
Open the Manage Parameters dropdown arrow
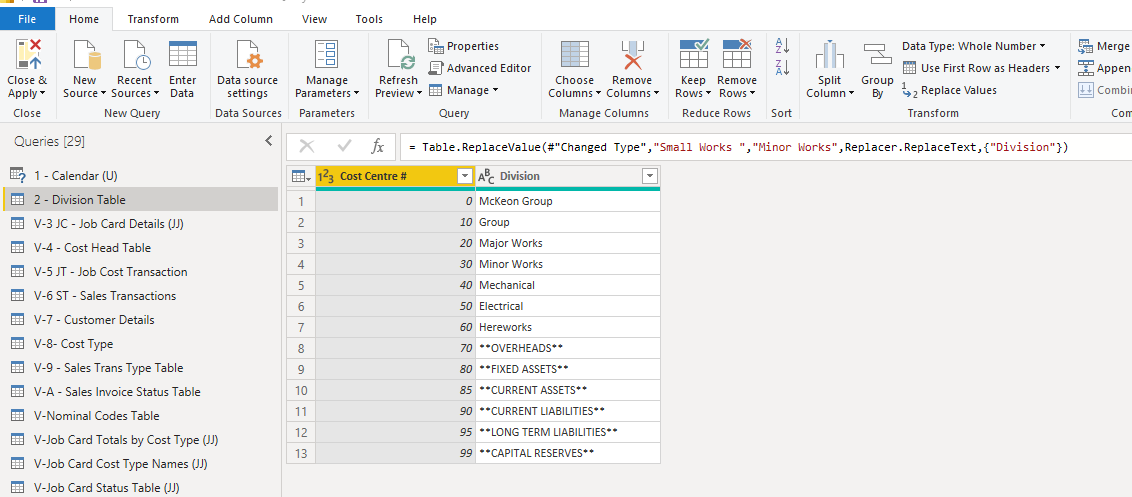point(356,94)
